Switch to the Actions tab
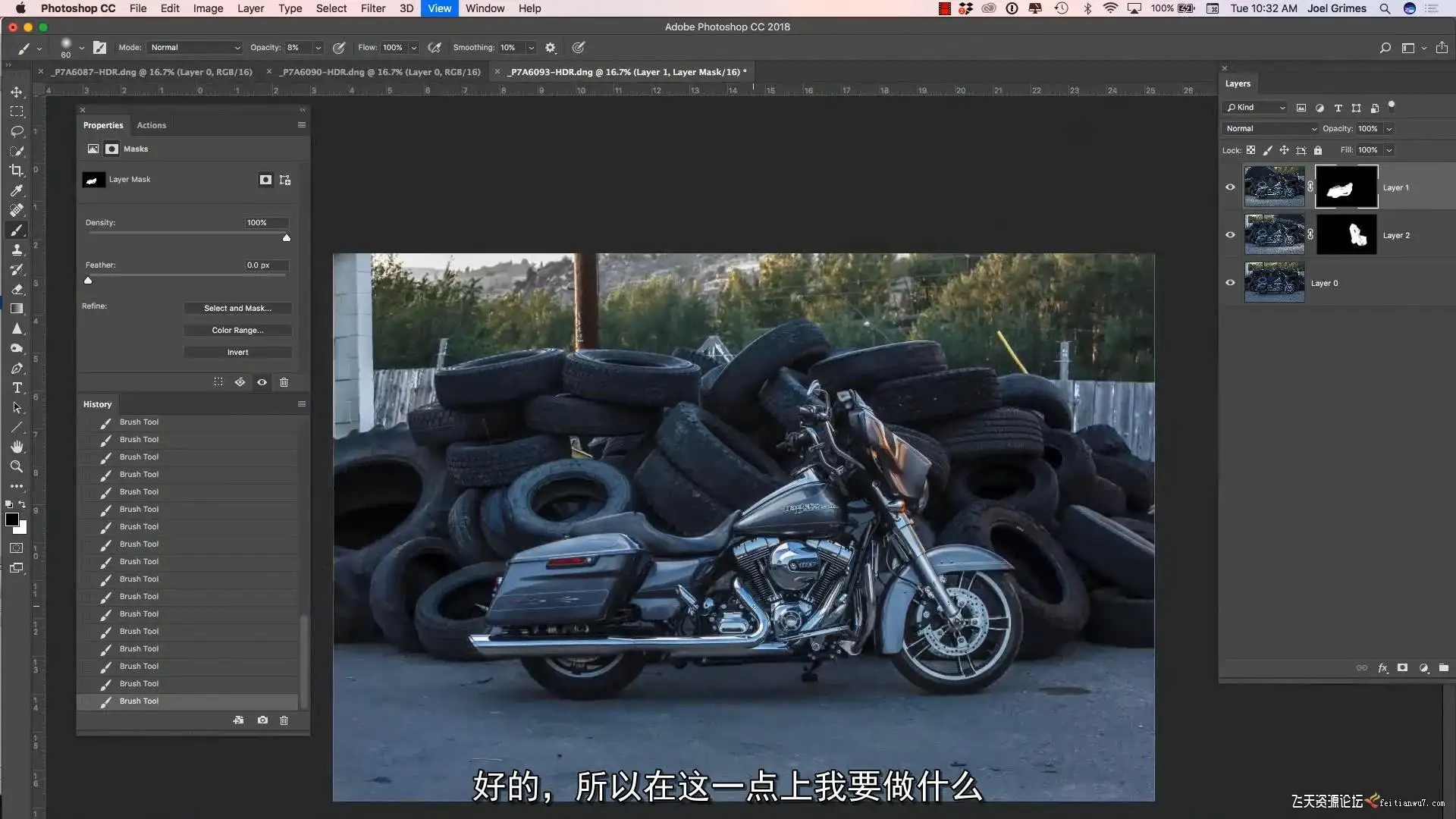This screenshot has width=1456, height=819. pyautogui.click(x=151, y=125)
